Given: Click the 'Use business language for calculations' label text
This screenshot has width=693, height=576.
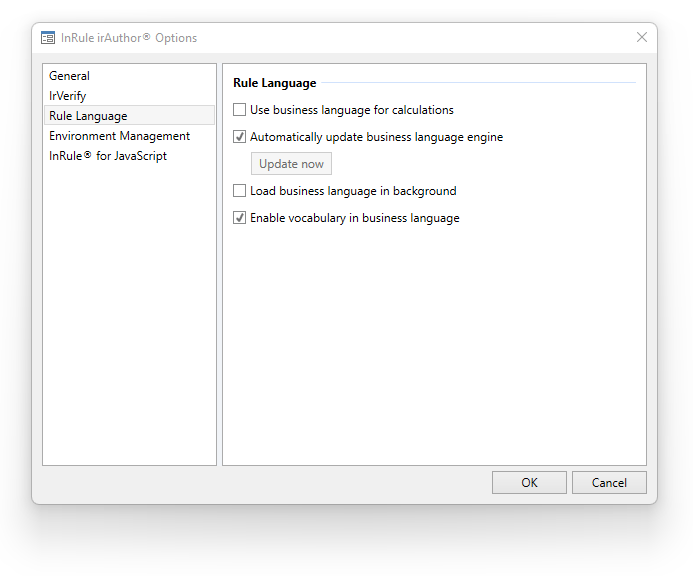Looking at the screenshot, I should point(352,110).
